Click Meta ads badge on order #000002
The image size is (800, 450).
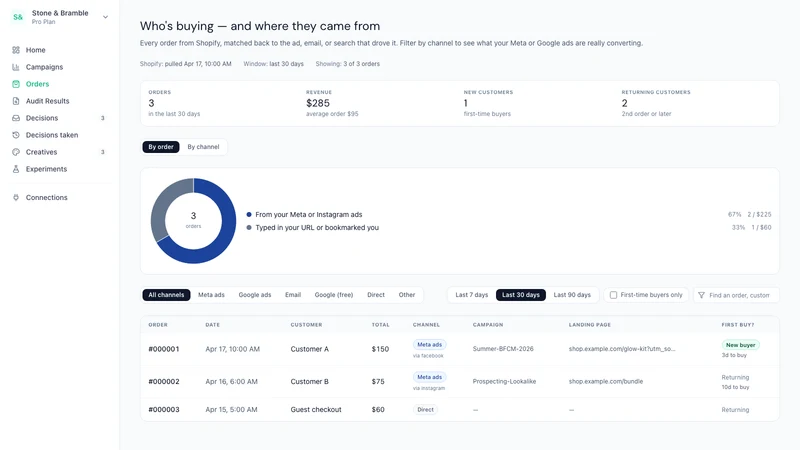pos(430,377)
